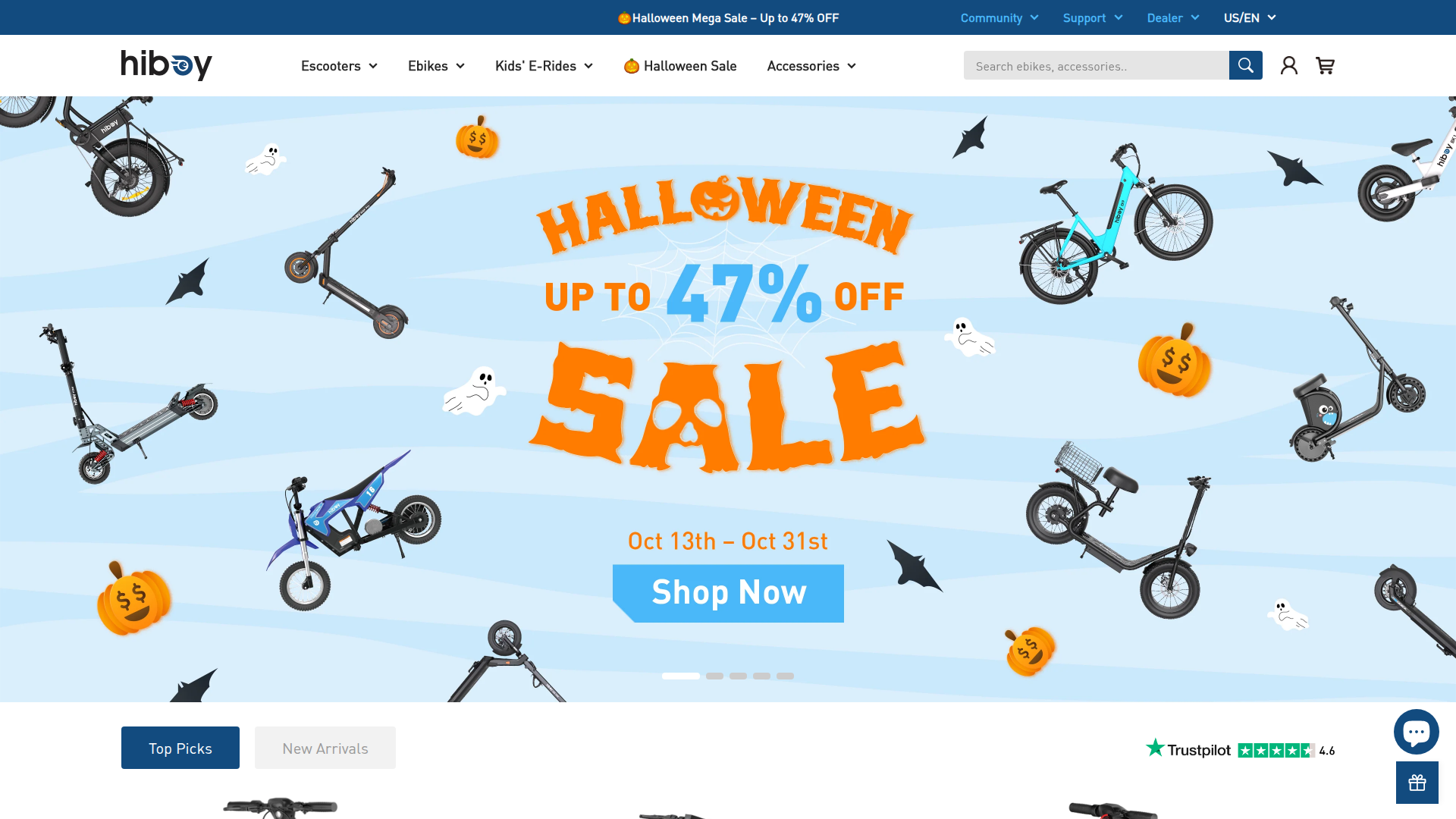
Task: Jump to last carousel slide indicator
Action: pyautogui.click(x=785, y=676)
